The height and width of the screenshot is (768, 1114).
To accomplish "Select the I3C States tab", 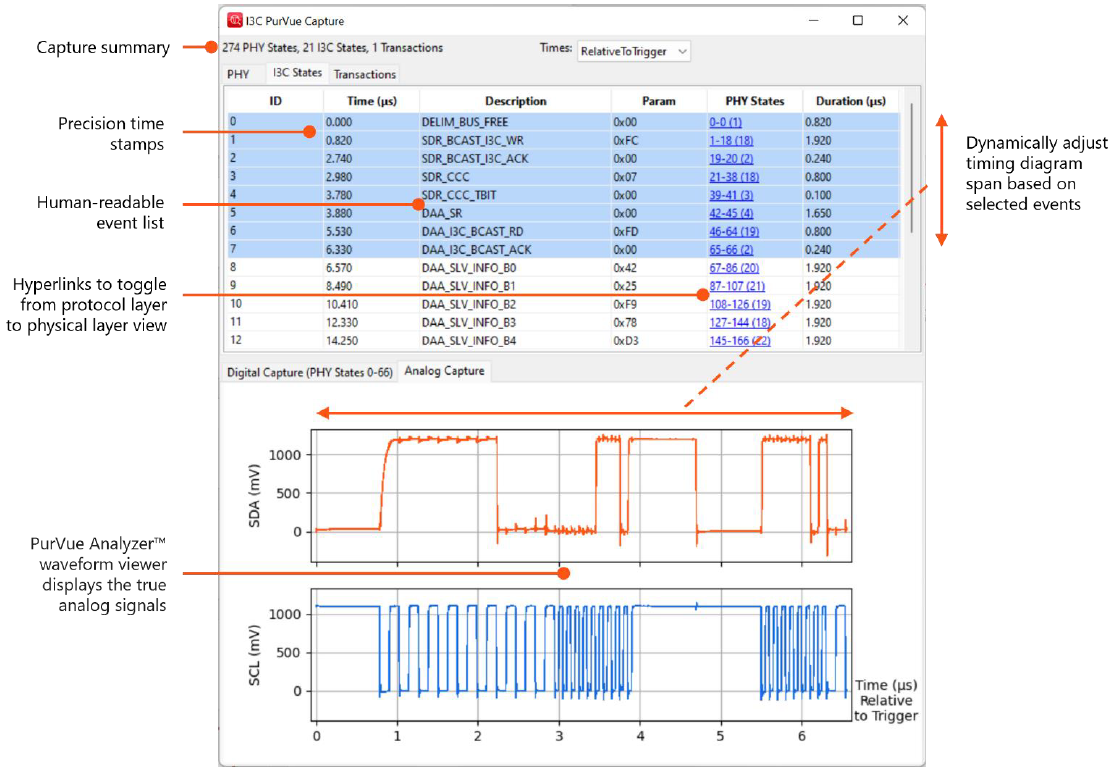I will (x=297, y=72).
